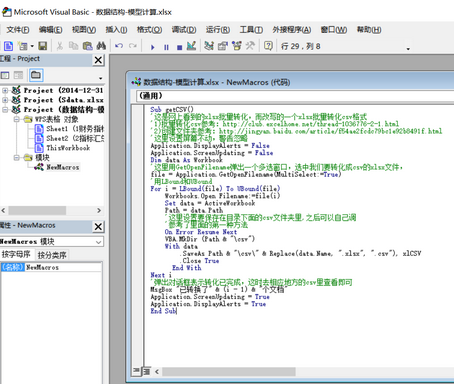Click the Undo arrow icon
The height and width of the screenshot is (387, 454).
[x=119, y=46]
